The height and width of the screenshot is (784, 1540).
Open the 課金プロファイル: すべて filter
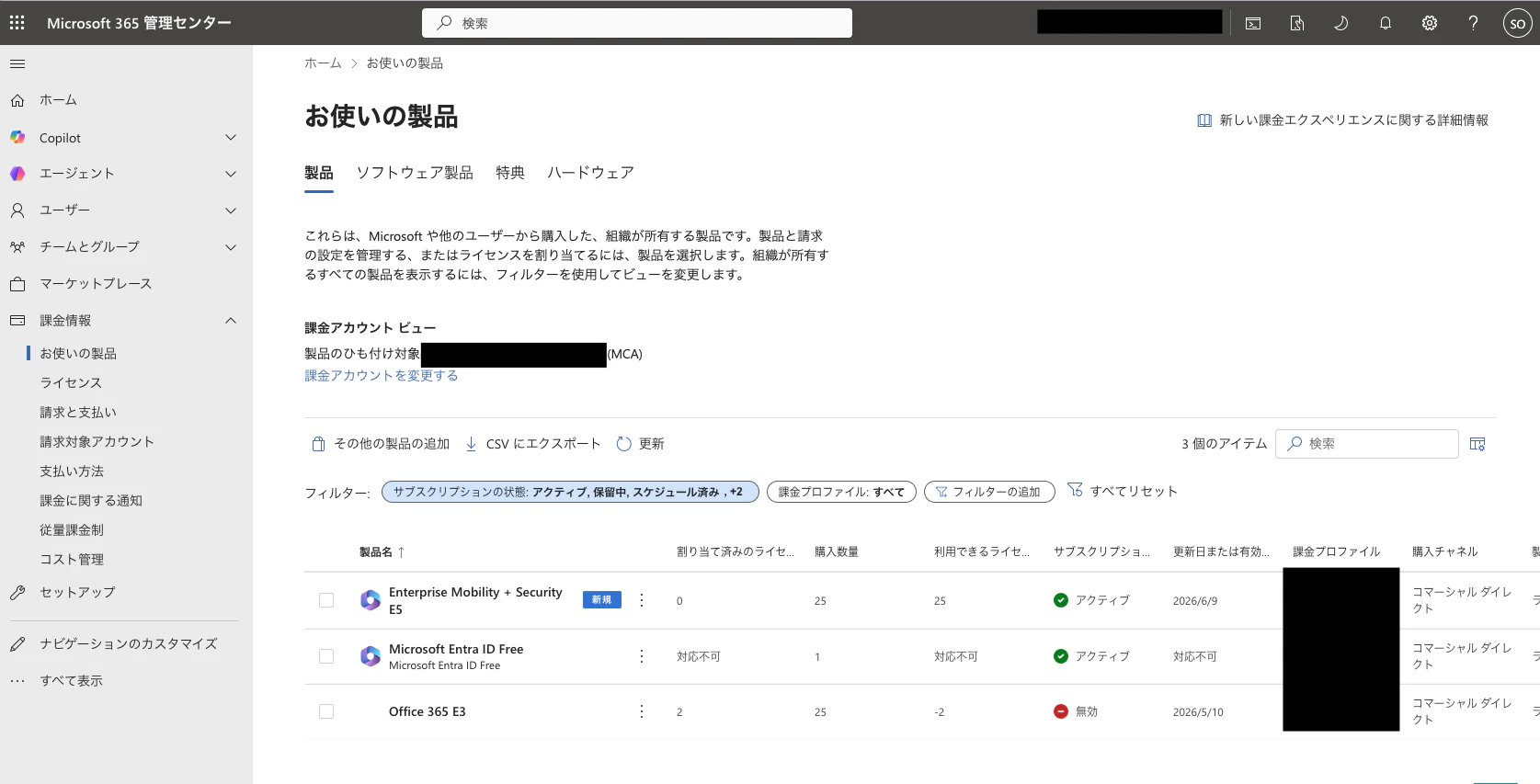point(841,492)
